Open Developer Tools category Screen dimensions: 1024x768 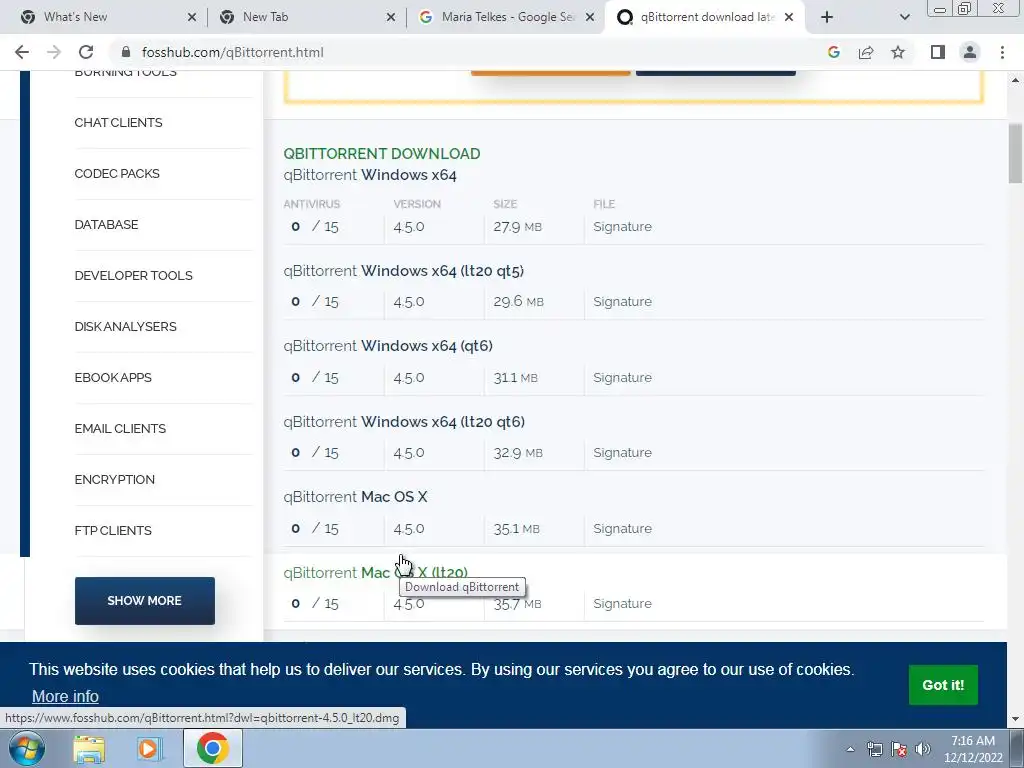(133, 276)
